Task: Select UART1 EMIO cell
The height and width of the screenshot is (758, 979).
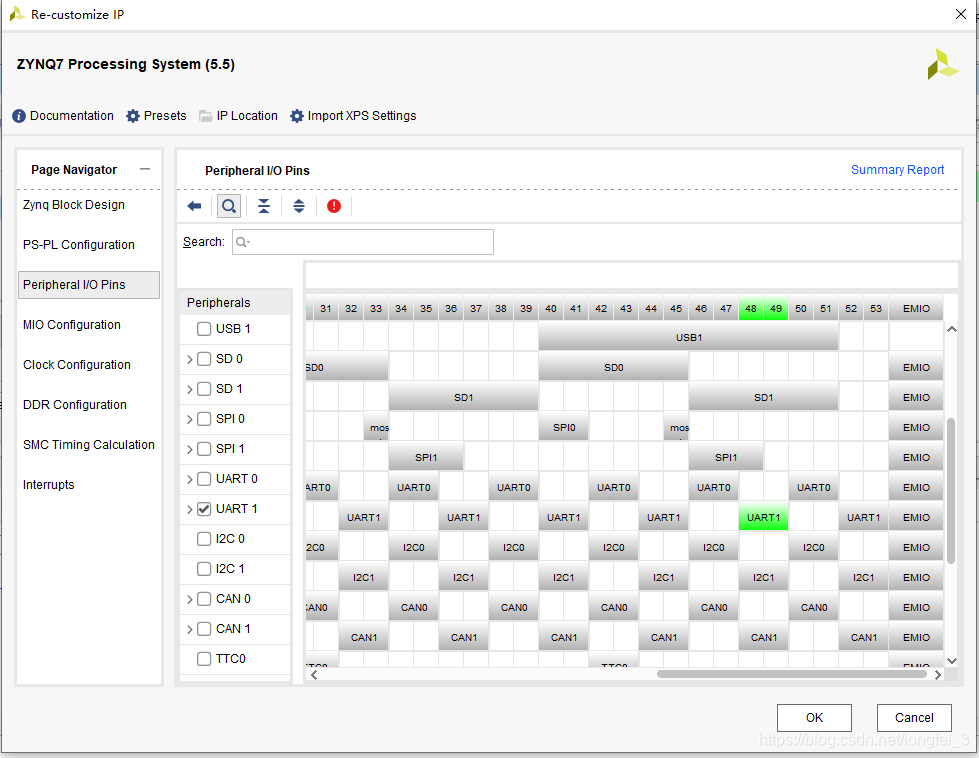Action: (916, 518)
